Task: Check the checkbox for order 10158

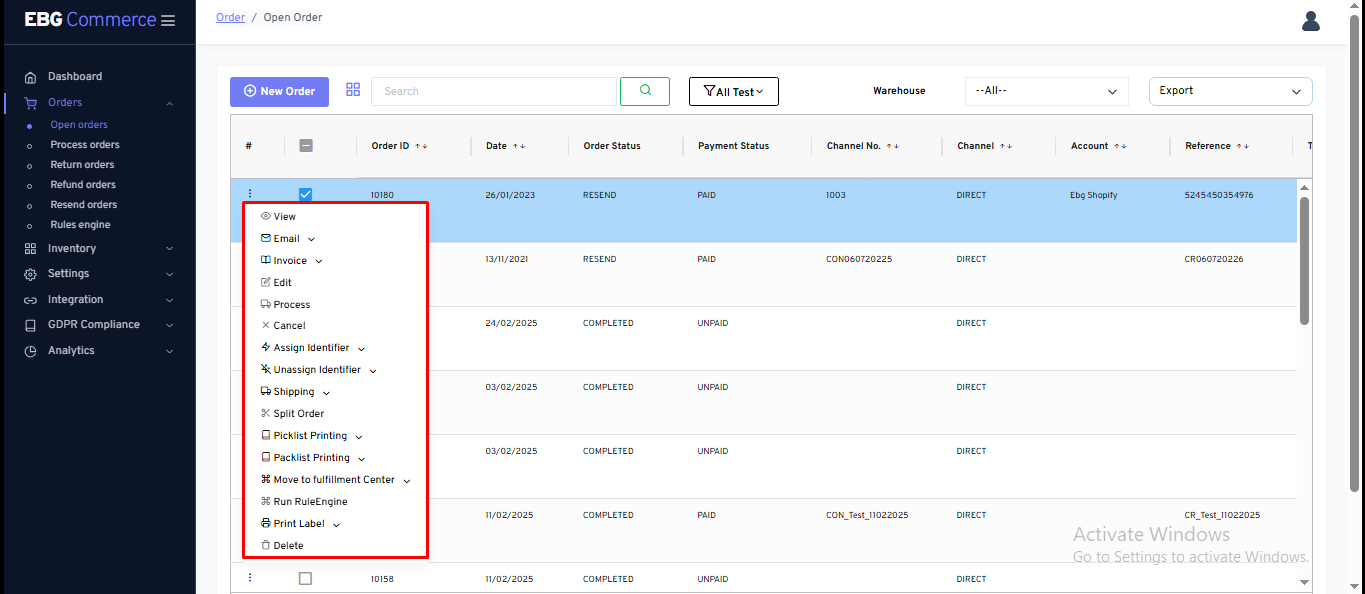Action: (306, 578)
